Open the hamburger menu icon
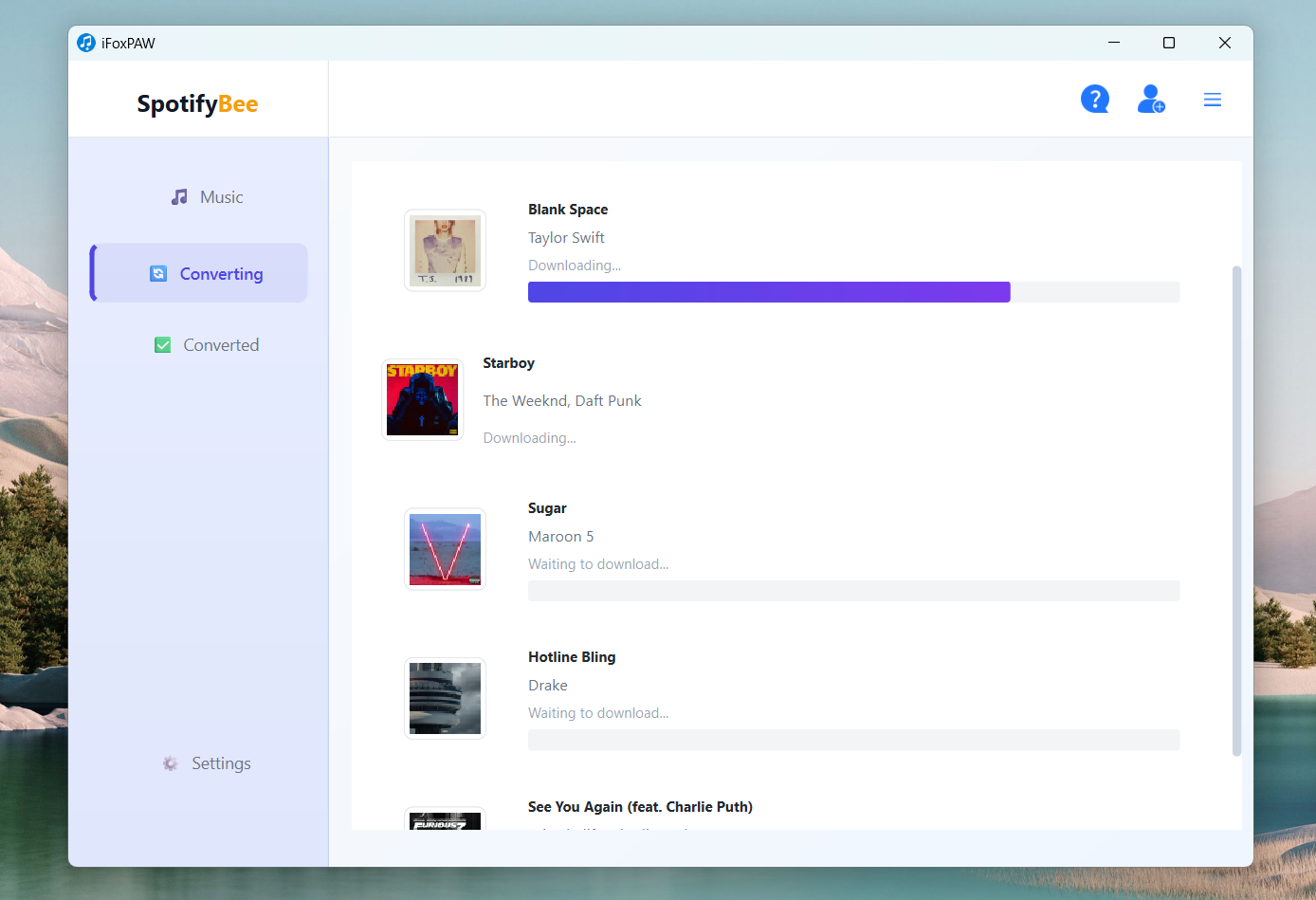 pos(1212,100)
